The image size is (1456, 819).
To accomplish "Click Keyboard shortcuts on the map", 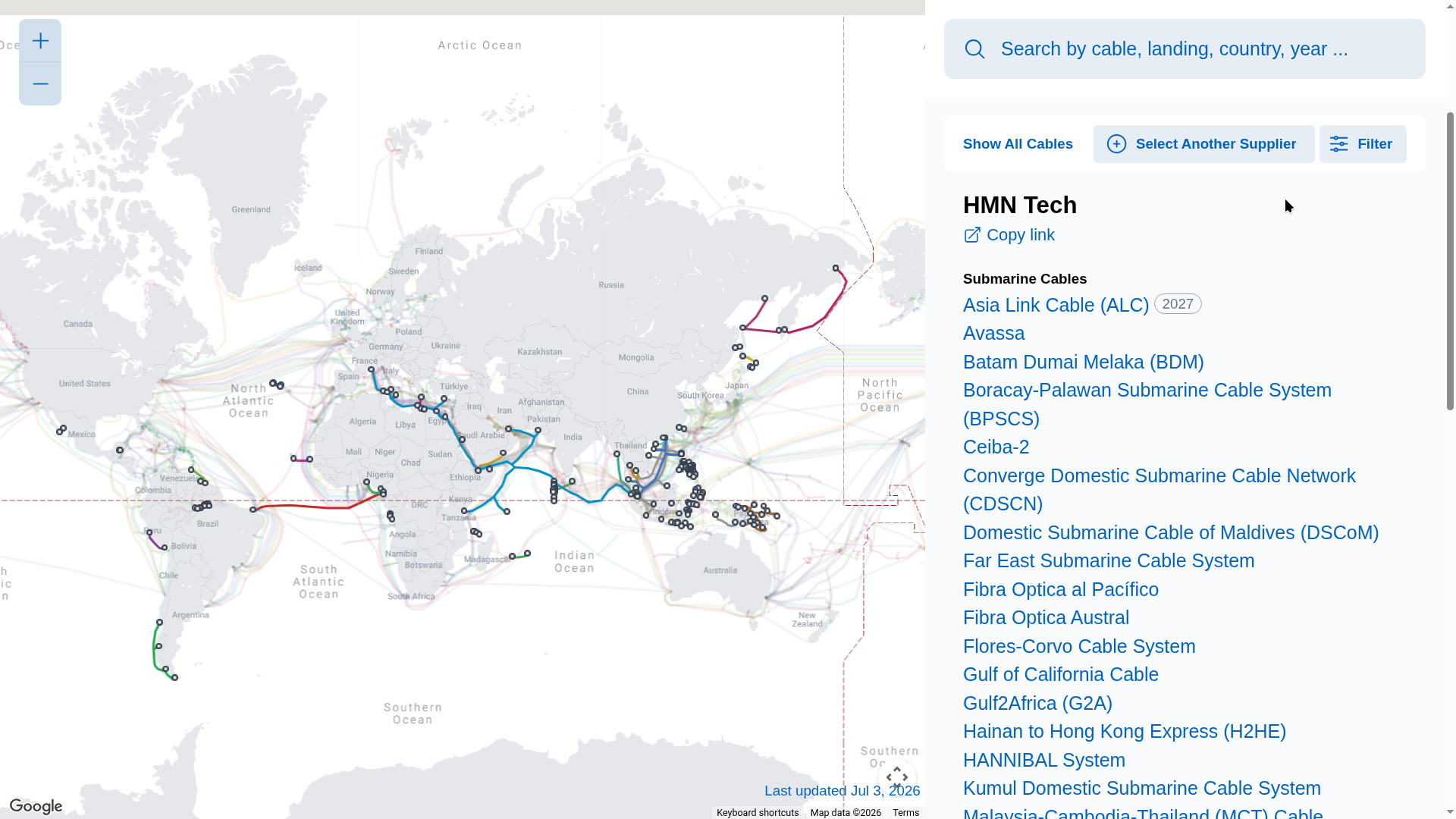I will click(x=758, y=813).
